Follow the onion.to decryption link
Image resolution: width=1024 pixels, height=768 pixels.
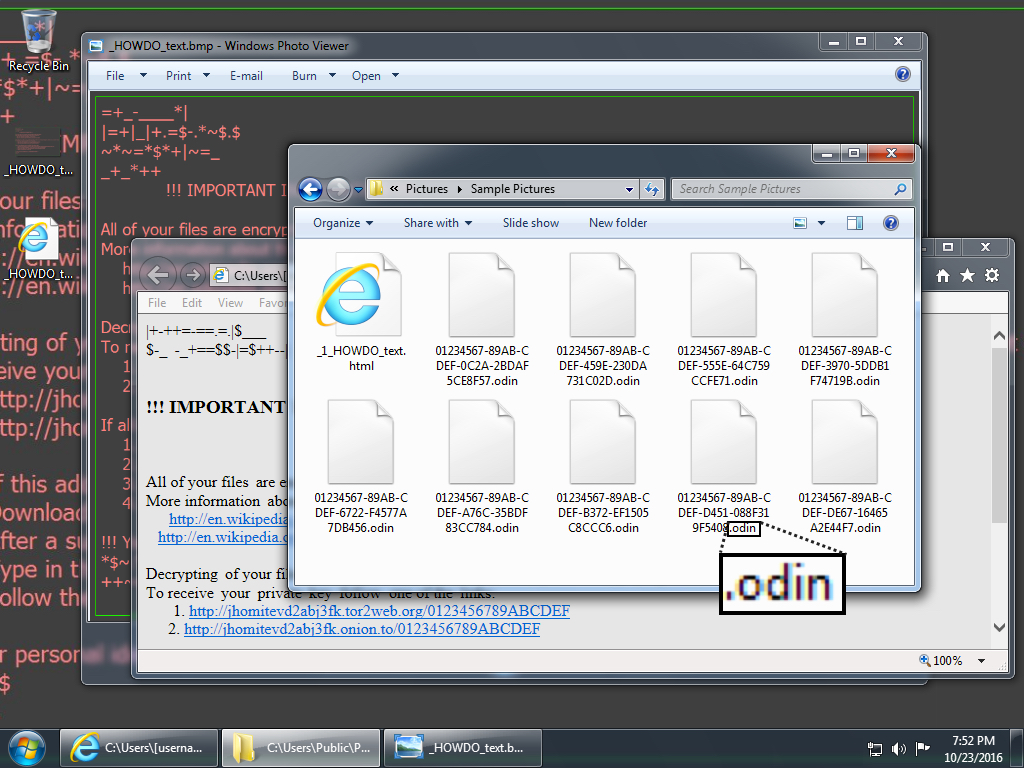click(x=362, y=629)
